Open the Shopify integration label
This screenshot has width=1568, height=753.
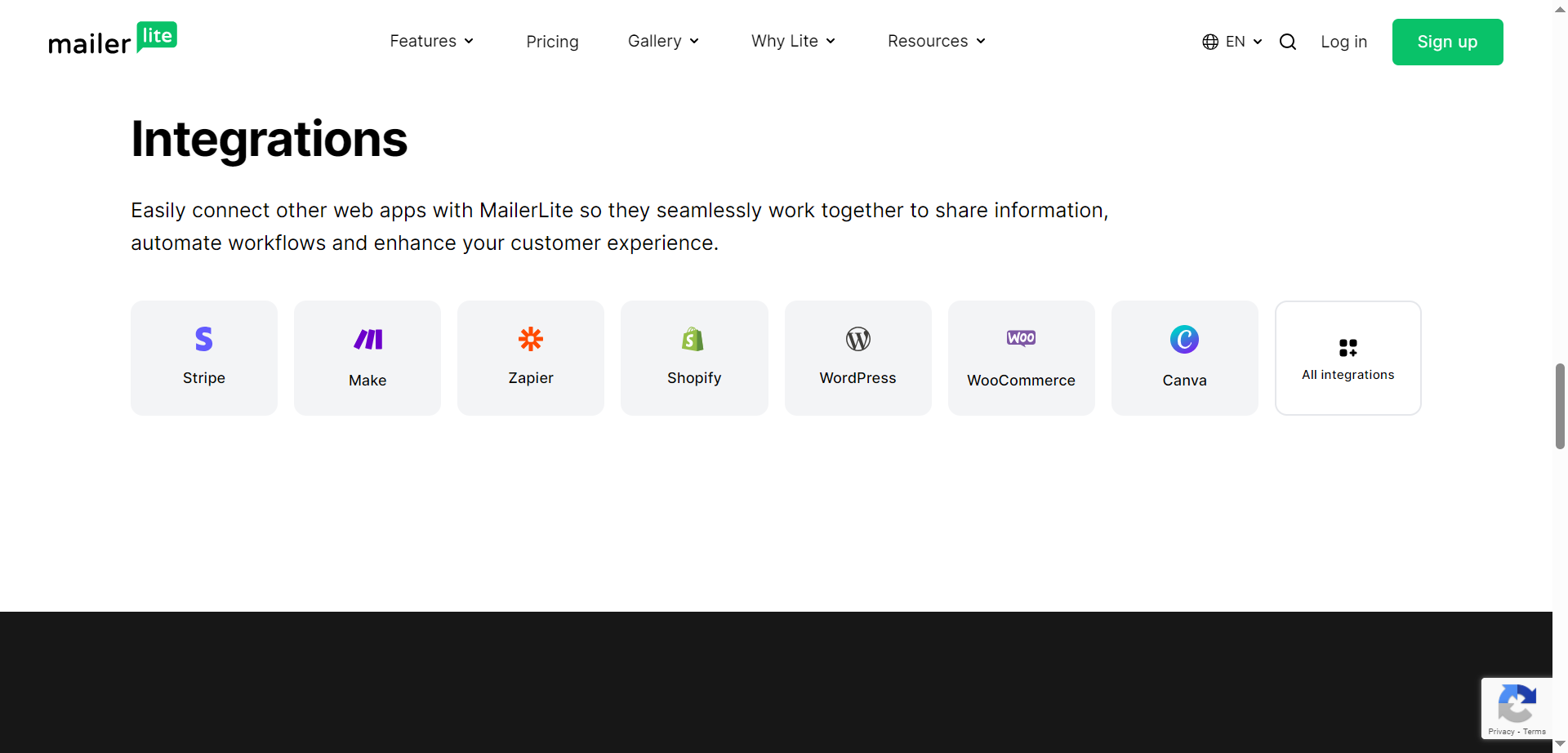pos(694,378)
